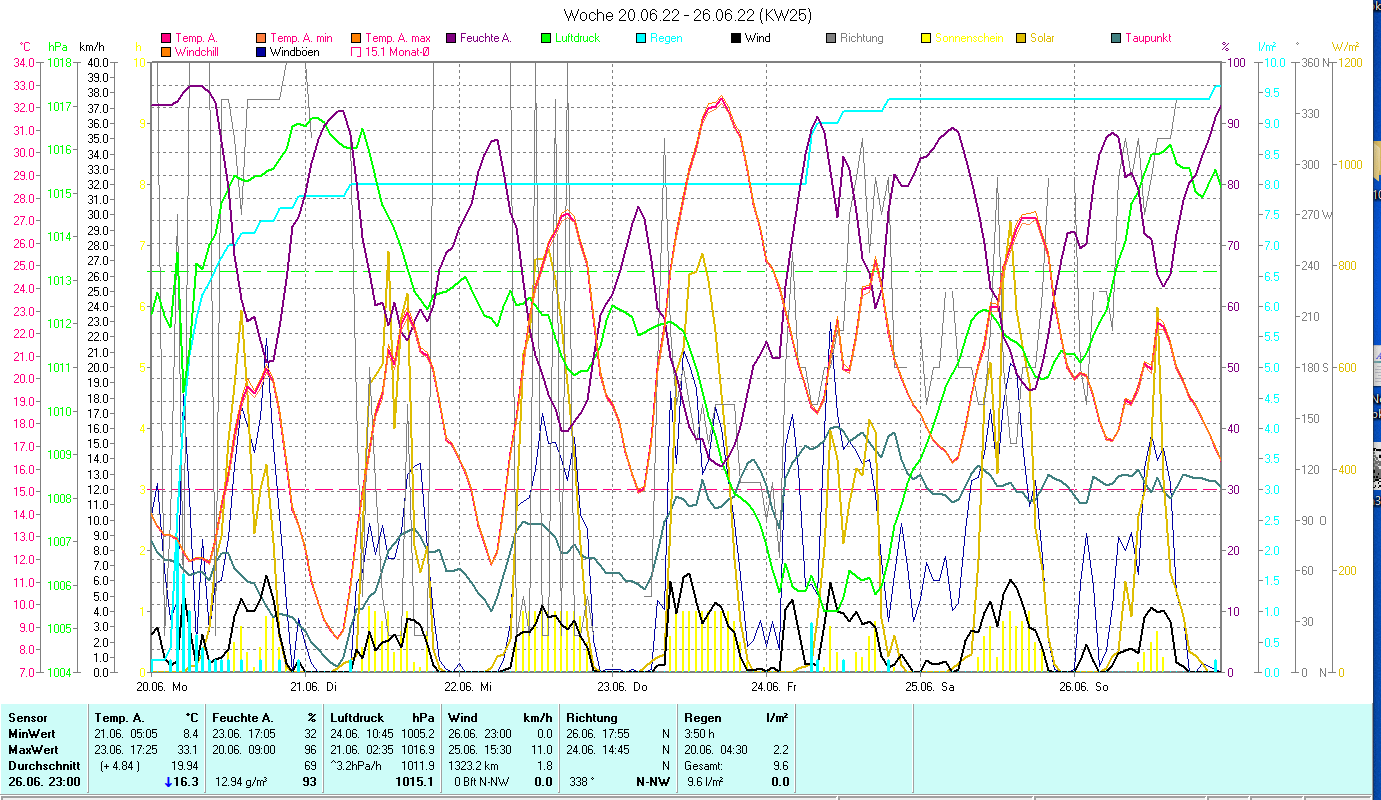
Task: Click the maximum pressure value '1016.9'
Action: 416,750
